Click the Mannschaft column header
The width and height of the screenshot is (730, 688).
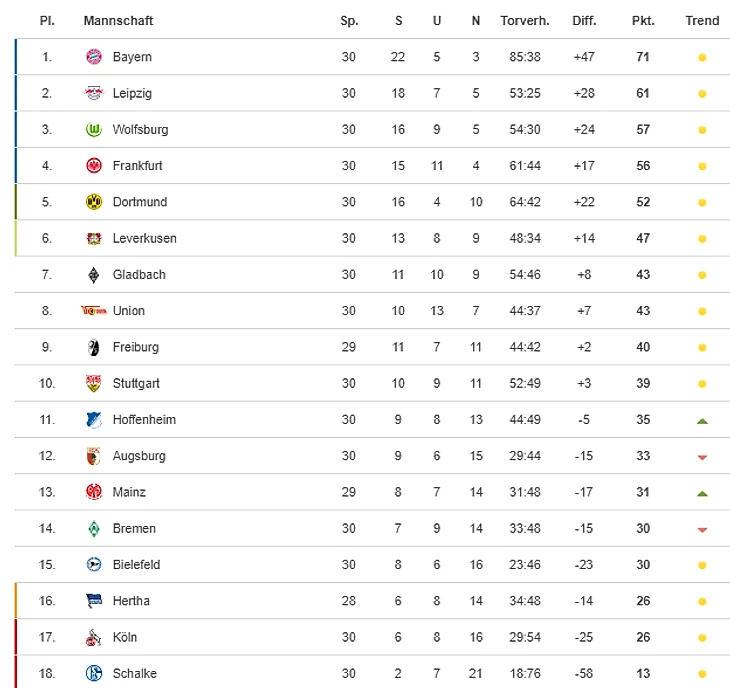point(118,21)
